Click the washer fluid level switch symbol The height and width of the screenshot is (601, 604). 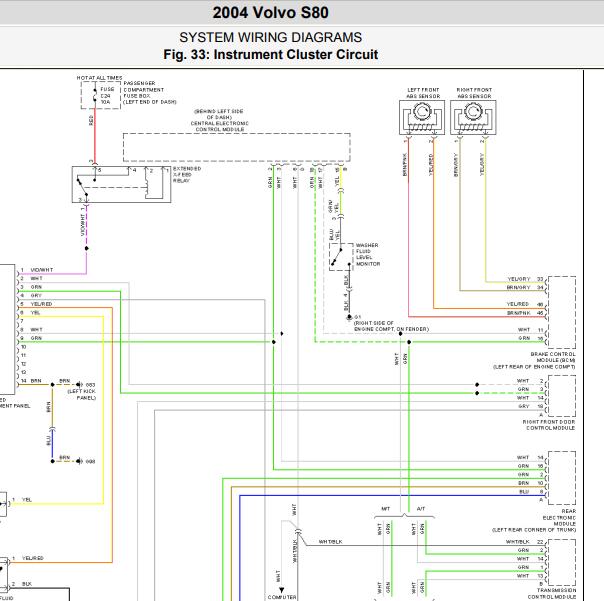pos(341,257)
